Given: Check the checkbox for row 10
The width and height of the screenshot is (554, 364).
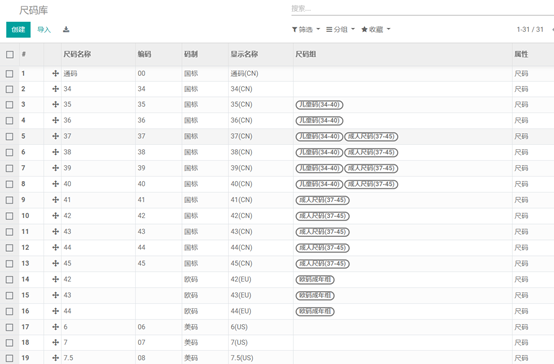Looking at the screenshot, I should tap(10, 216).
